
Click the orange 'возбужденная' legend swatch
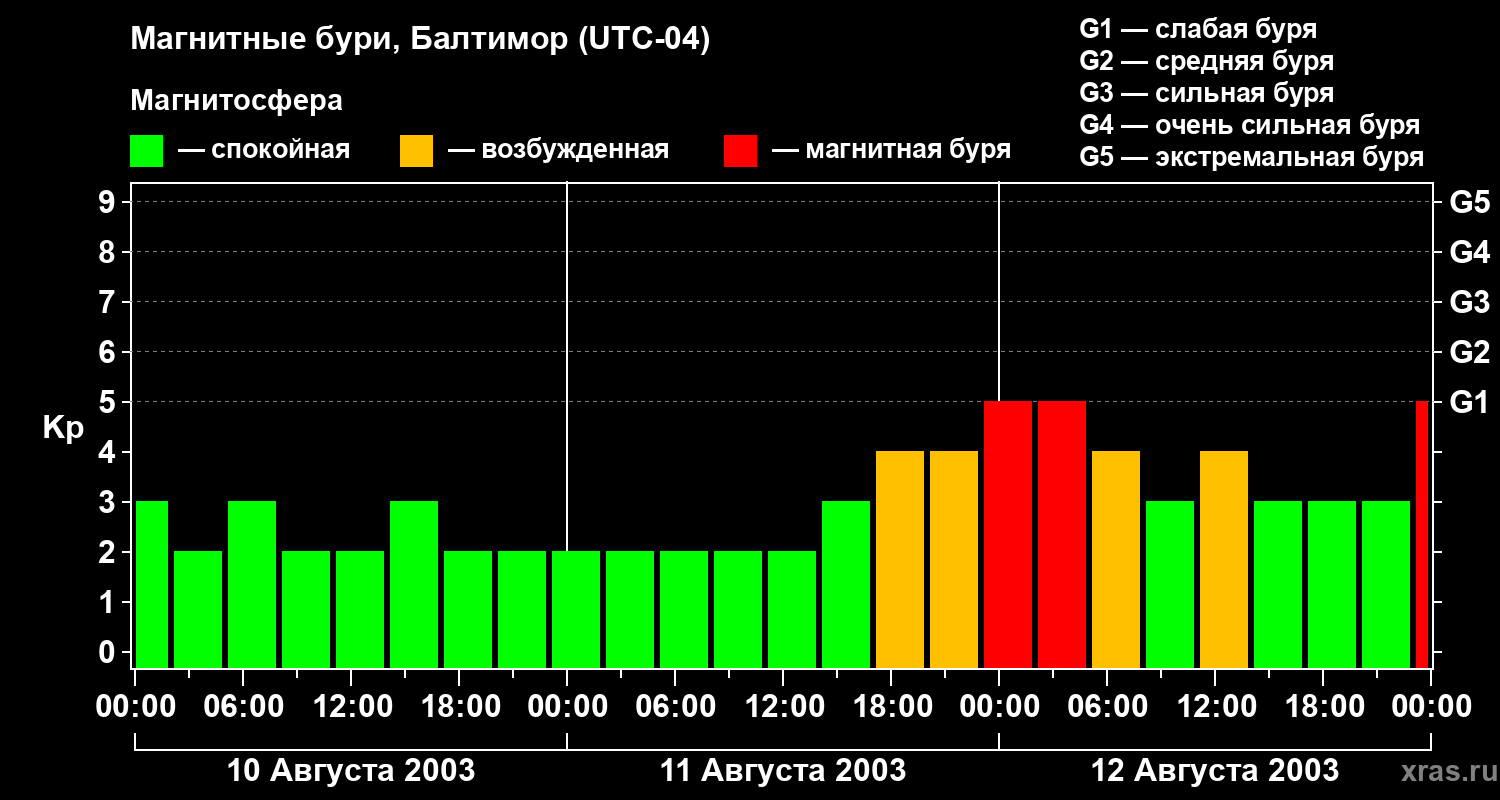click(x=416, y=151)
